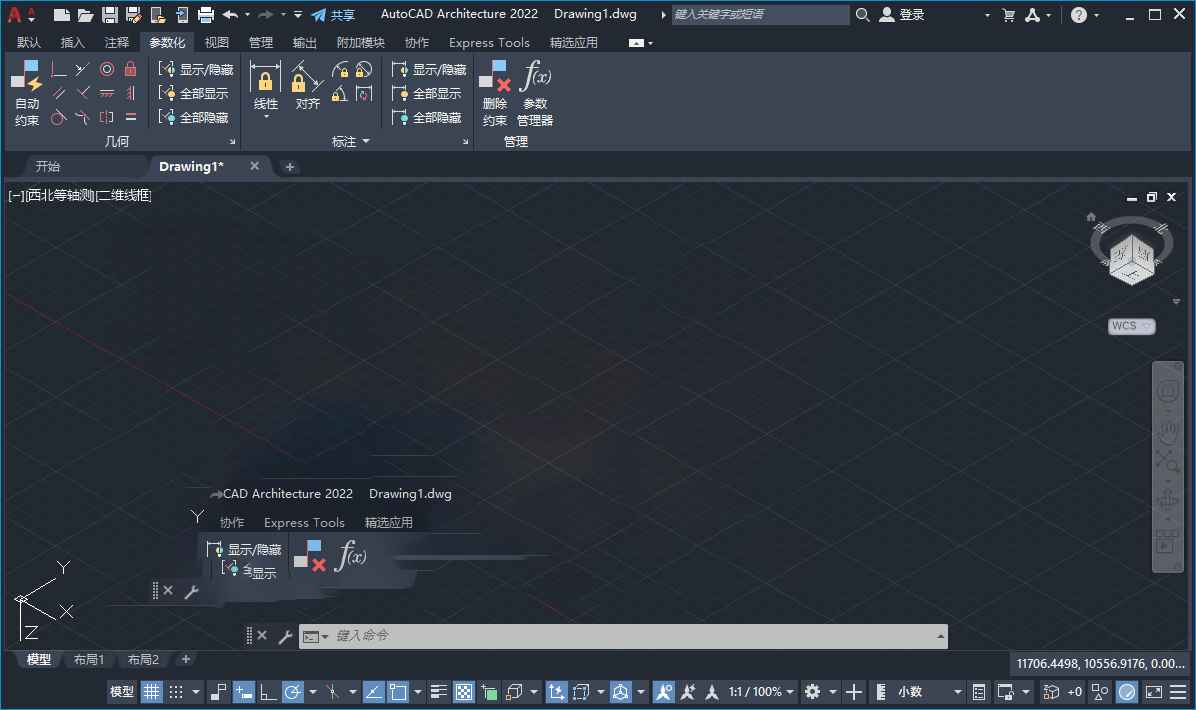
Task: Open the dropdown arrow under 线性
Action: tap(266, 117)
